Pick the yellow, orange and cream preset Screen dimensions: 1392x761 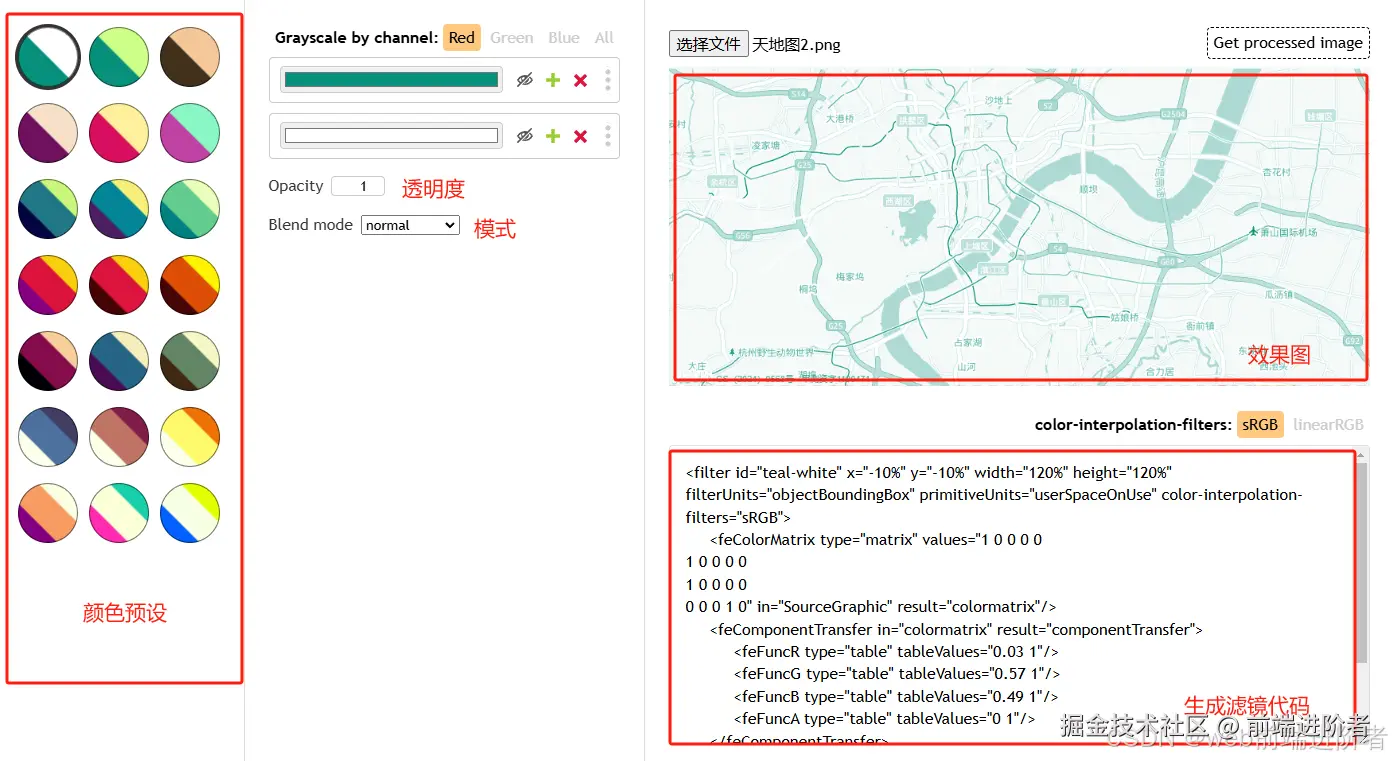(190, 436)
